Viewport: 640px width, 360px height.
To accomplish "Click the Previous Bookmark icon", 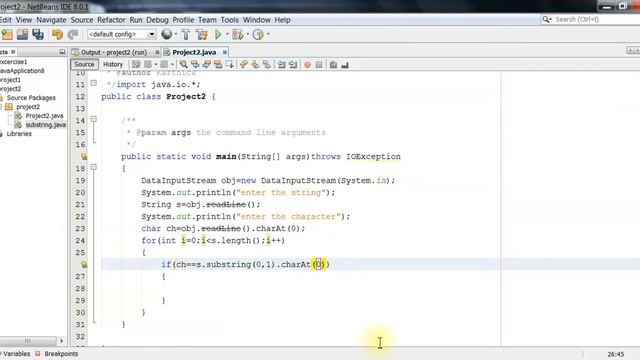I will click(x=244, y=64).
